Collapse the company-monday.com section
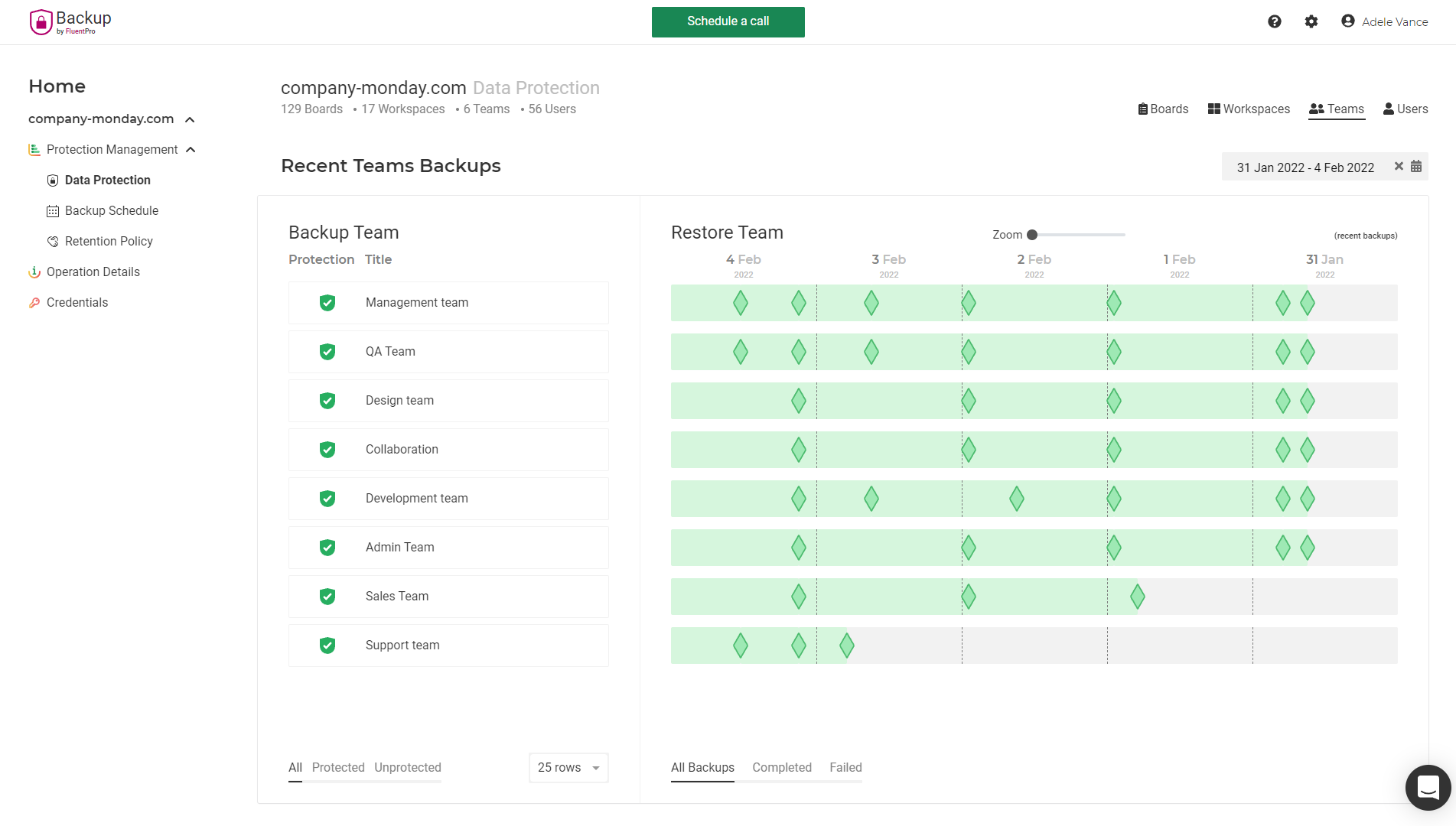 click(190, 119)
